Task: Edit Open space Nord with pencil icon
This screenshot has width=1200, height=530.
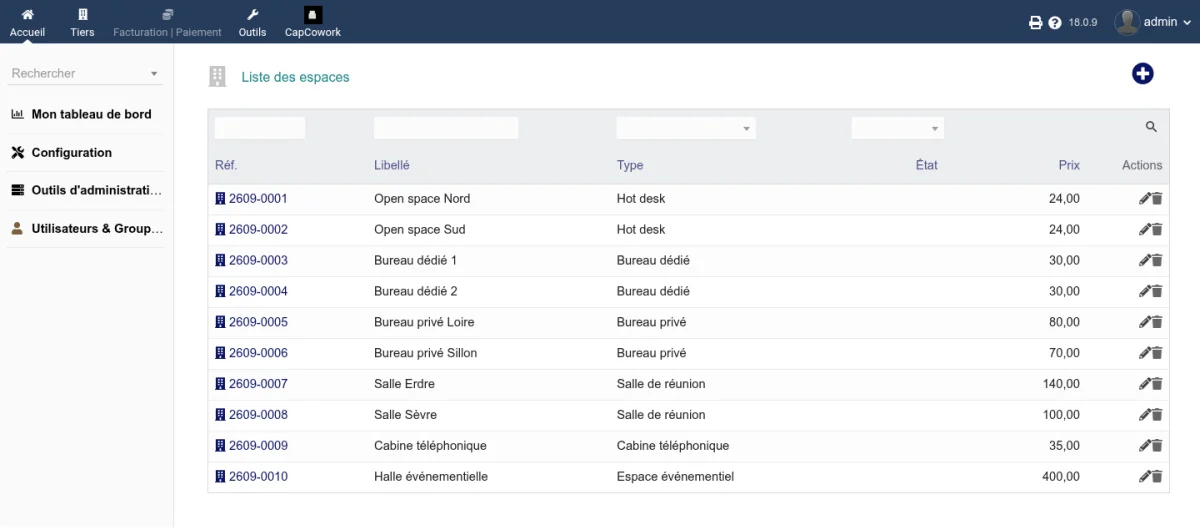Action: 1144,199
